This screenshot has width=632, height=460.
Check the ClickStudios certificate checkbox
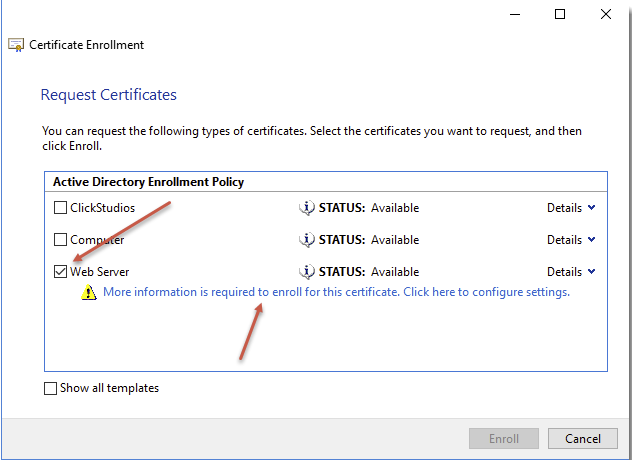pos(60,208)
